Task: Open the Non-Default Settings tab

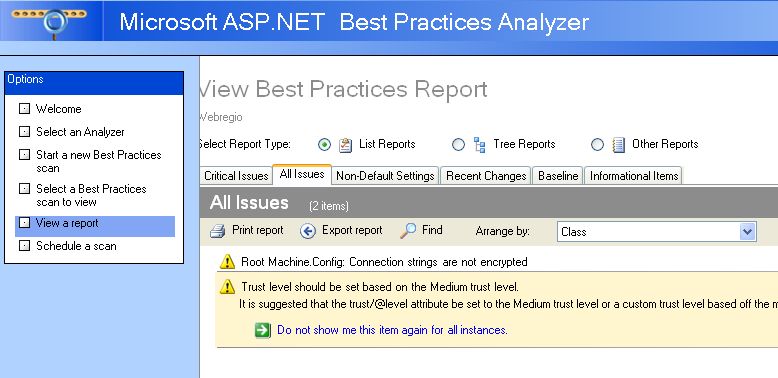Action: click(385, 176)
